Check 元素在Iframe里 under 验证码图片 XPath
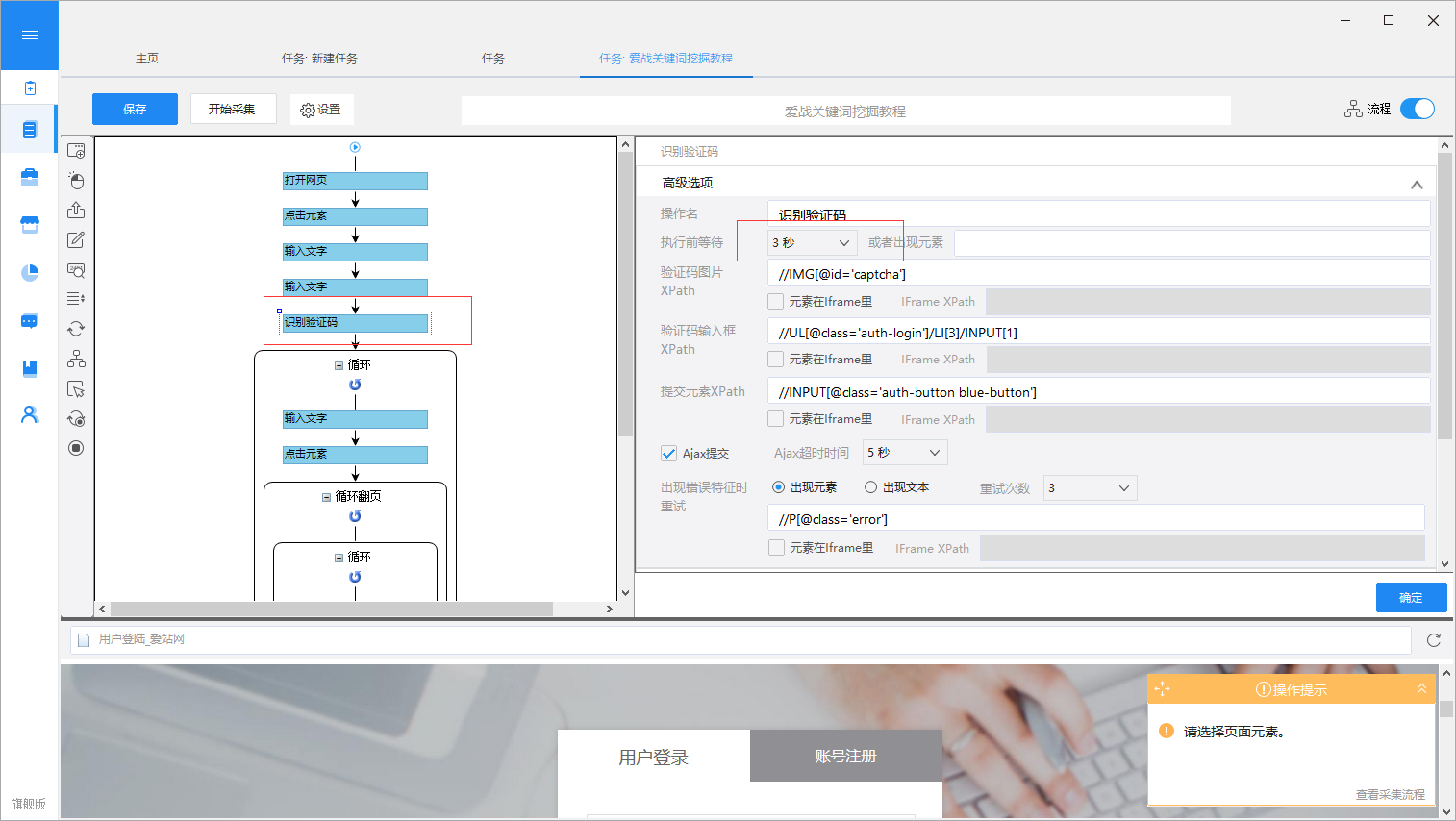1456x821 pixels. point(776,302)
